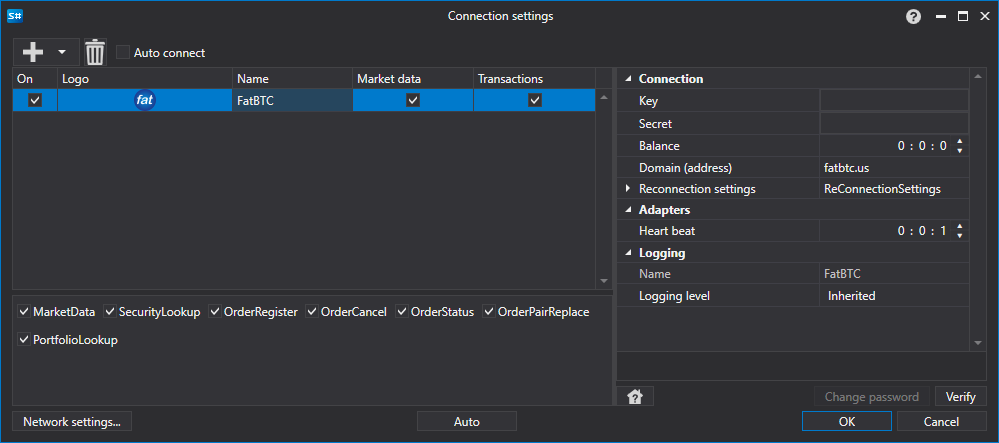
Task: Enable the Auto connect checkbox
Action: pos(123,52)
